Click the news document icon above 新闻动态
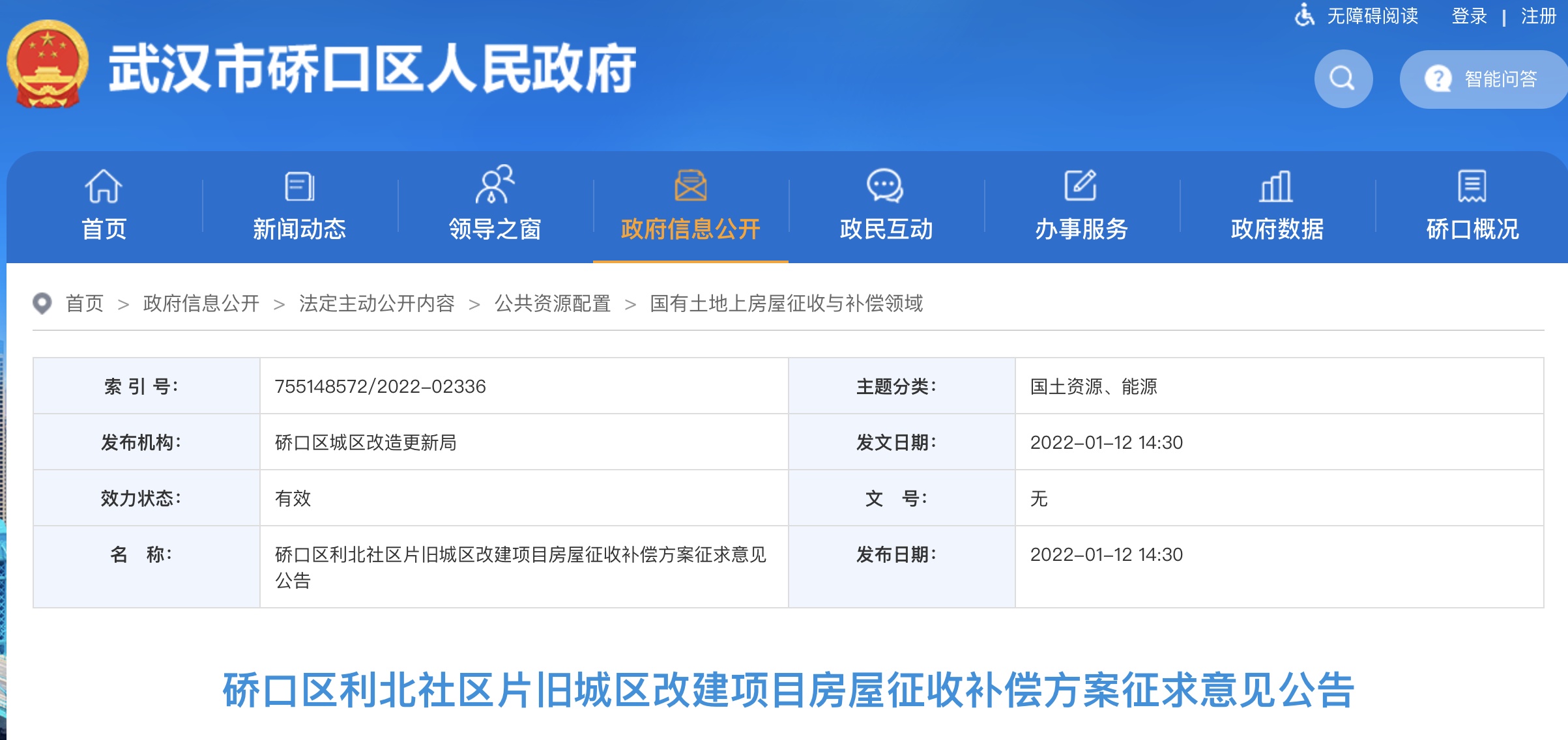Image resolution: width=1568 pixels, height=740 pixels. [x=300, y=186]
